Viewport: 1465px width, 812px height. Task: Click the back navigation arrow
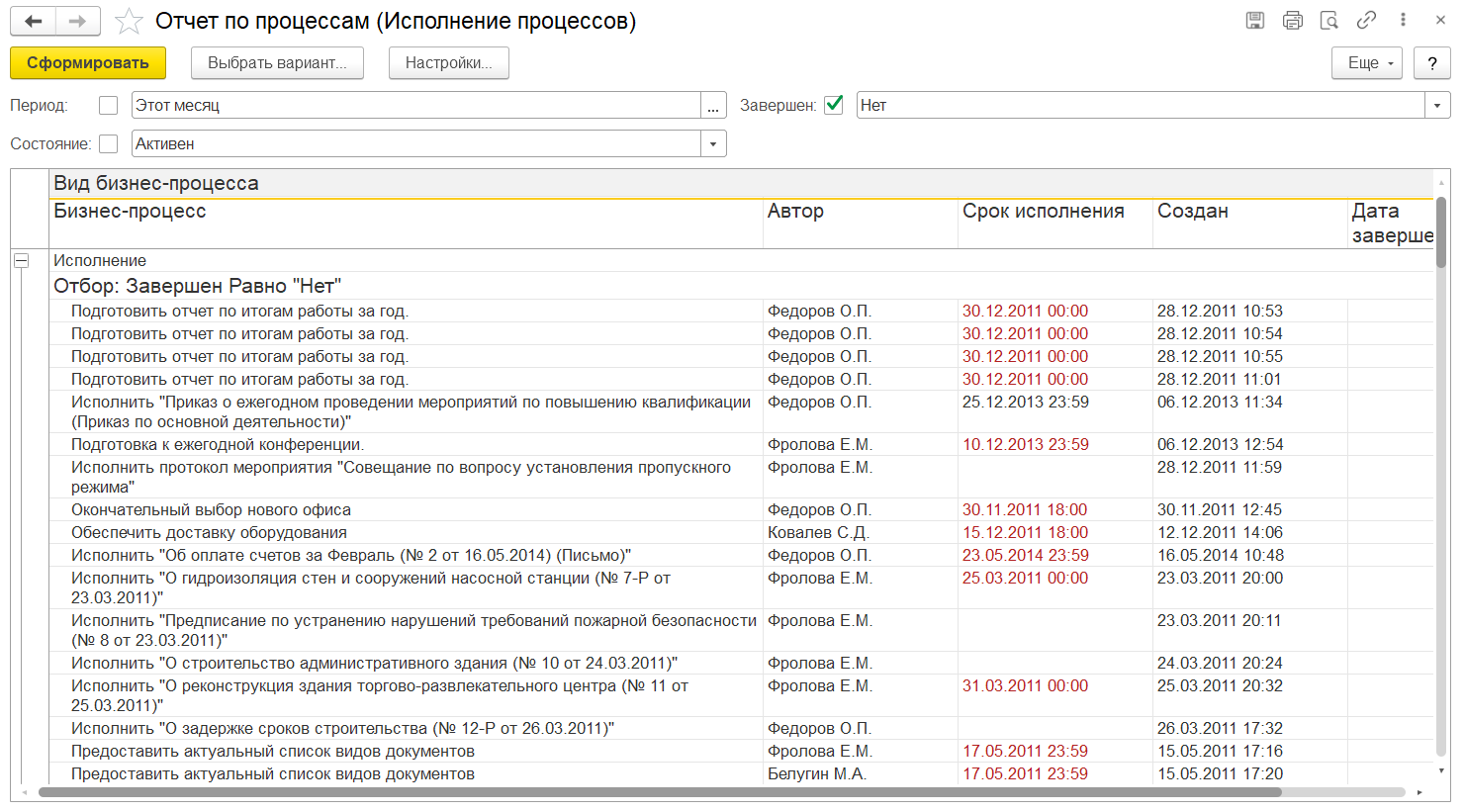tap(34, 21)
